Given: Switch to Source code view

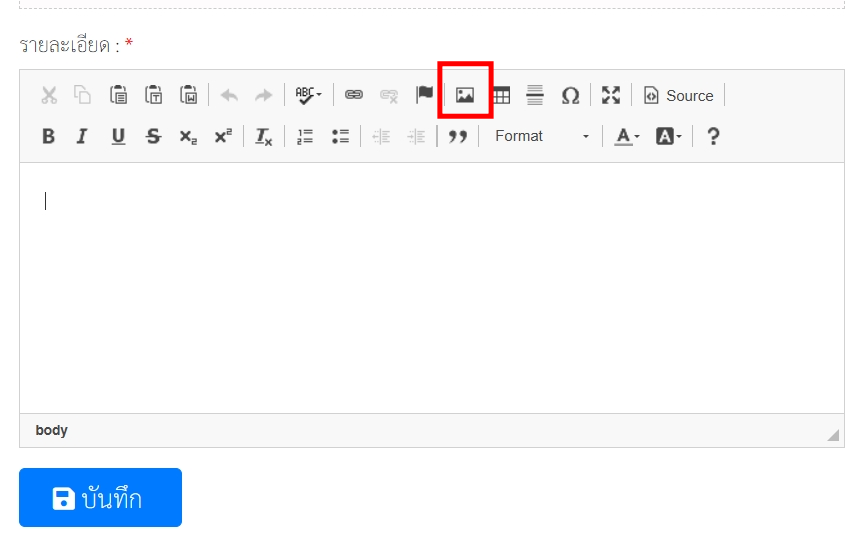Looking at the screenshot, I should pyautogui.click(x=679, y=95).
